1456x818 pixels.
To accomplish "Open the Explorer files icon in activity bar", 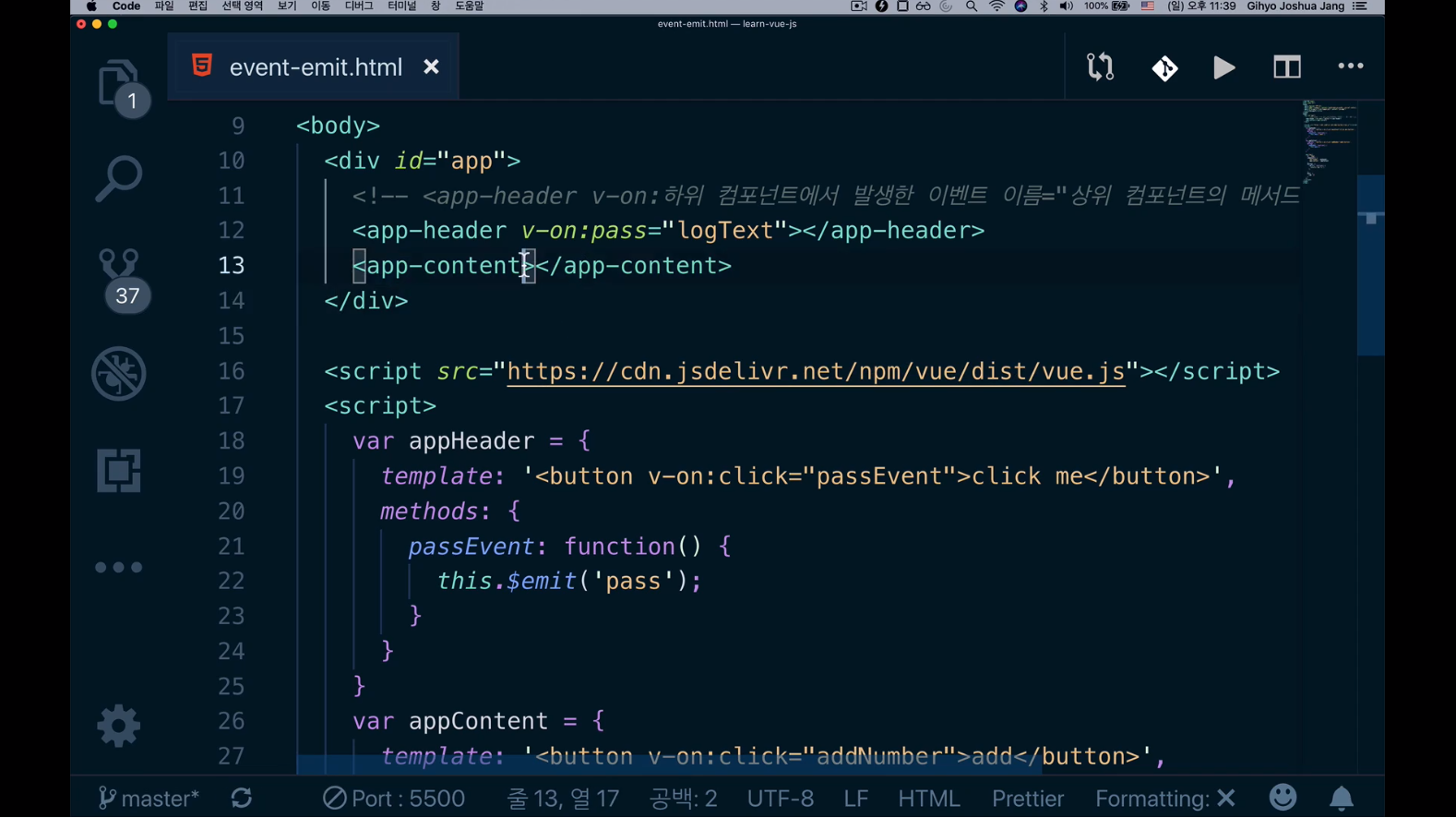I will [x=118, y=84].
